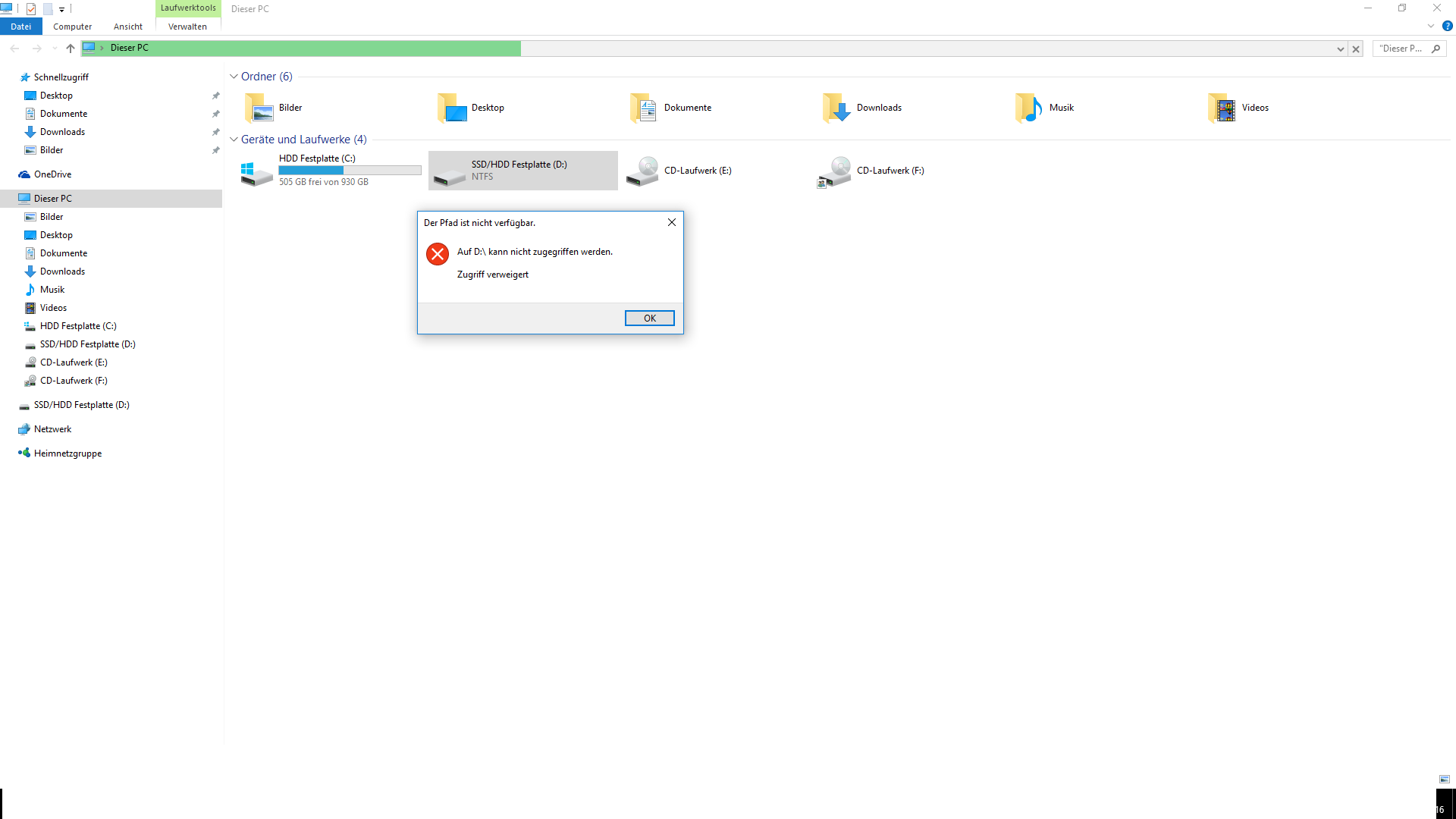Click OK in the error dialog

649,318
